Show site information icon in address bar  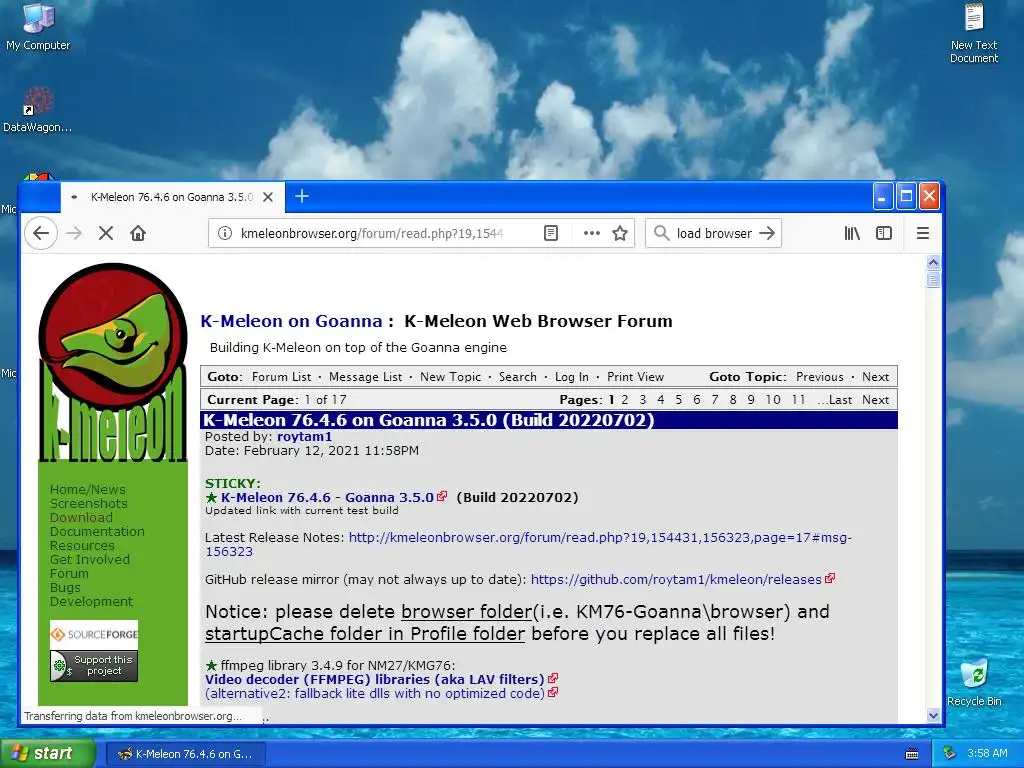(225, 233)
